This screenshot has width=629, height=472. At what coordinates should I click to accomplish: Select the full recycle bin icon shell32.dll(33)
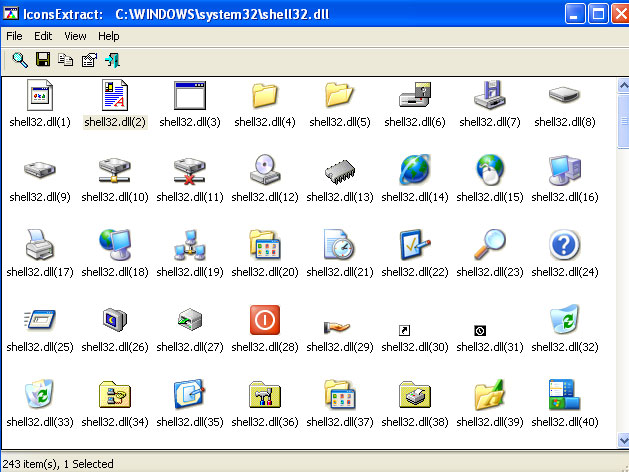point(39,394)
